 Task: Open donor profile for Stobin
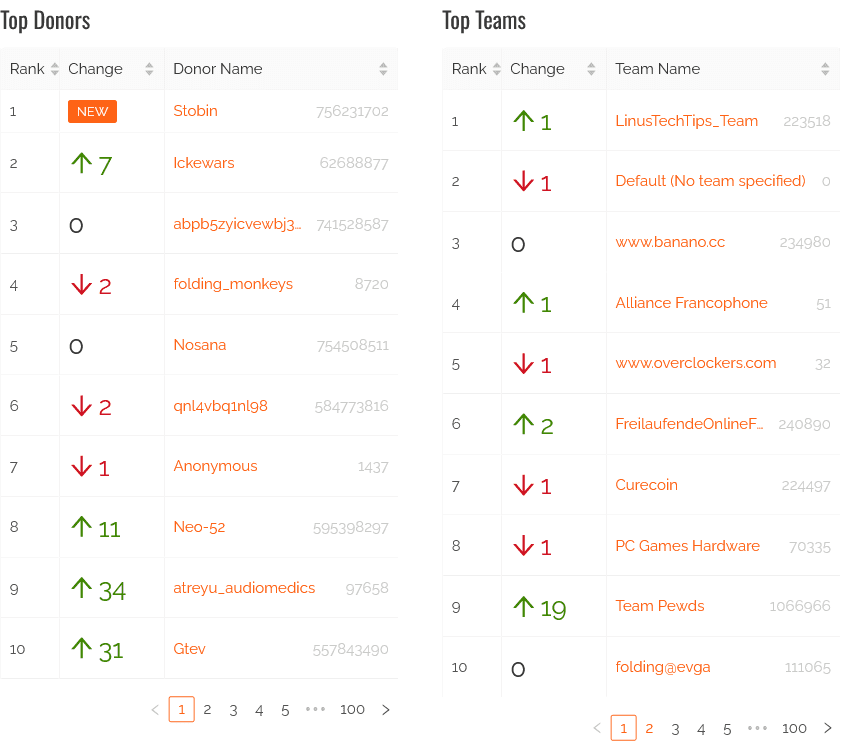195,111
